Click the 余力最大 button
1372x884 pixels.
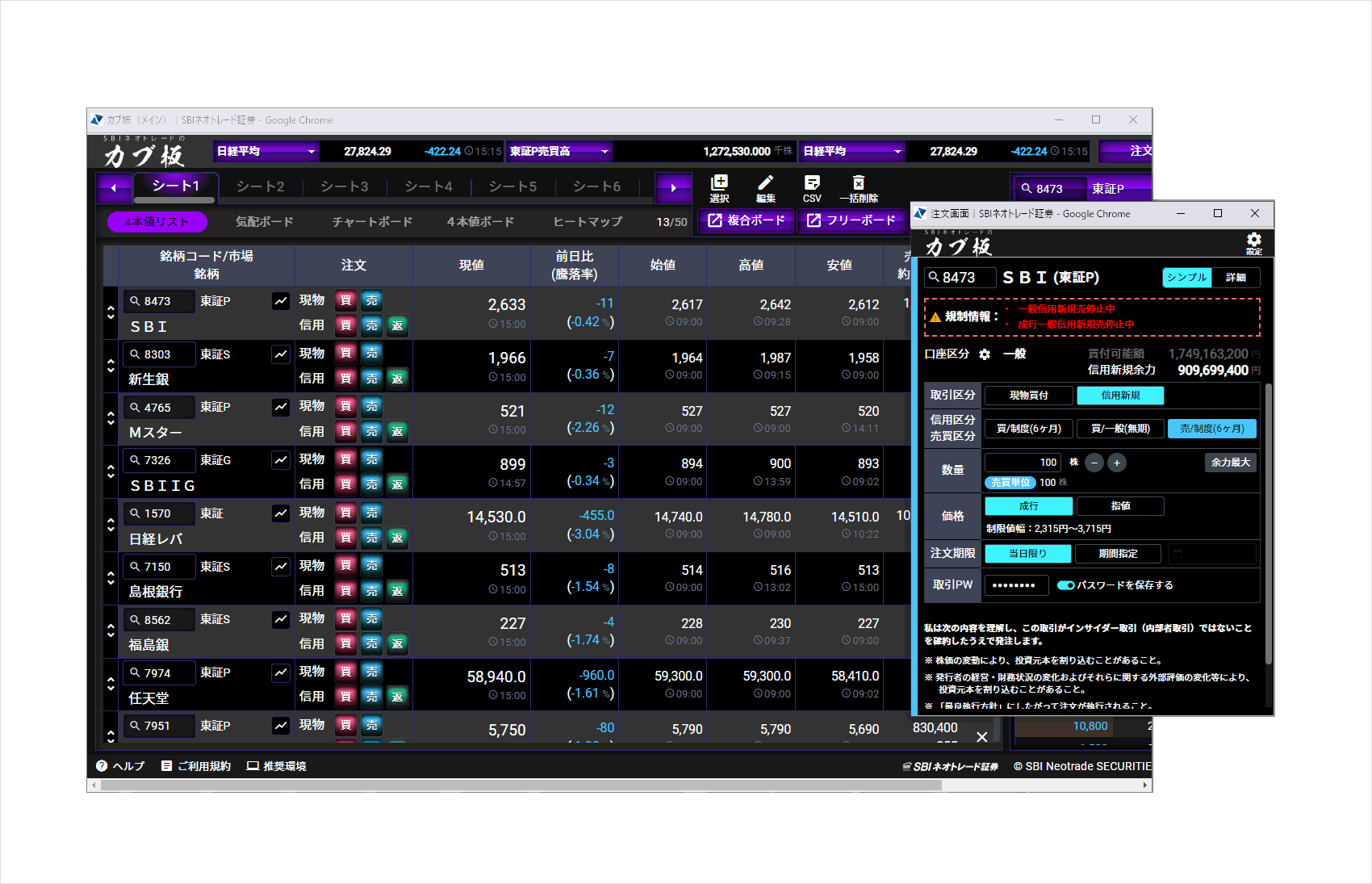pos(1231,463)
